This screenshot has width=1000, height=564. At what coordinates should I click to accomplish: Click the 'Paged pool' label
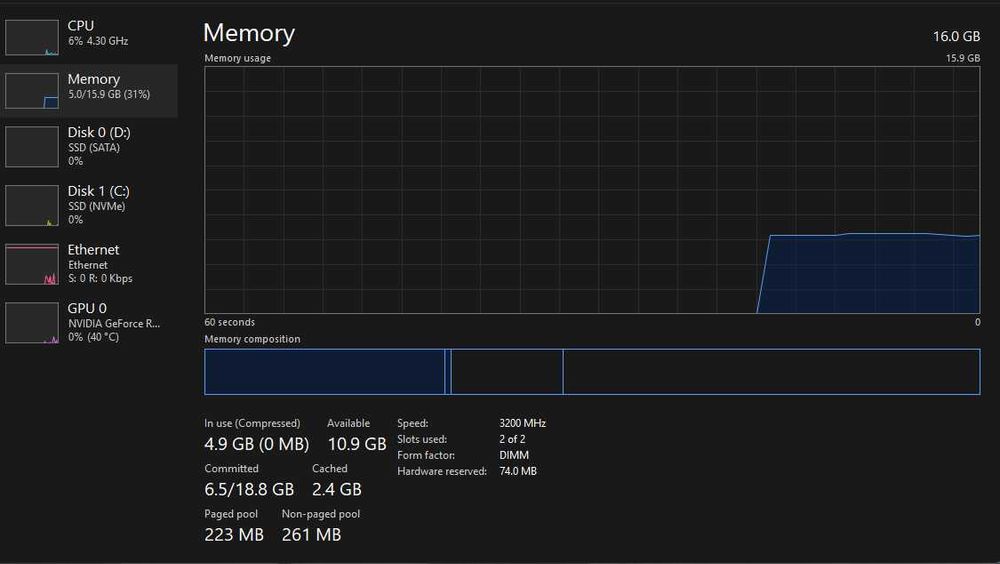click(x=231, y=514)
